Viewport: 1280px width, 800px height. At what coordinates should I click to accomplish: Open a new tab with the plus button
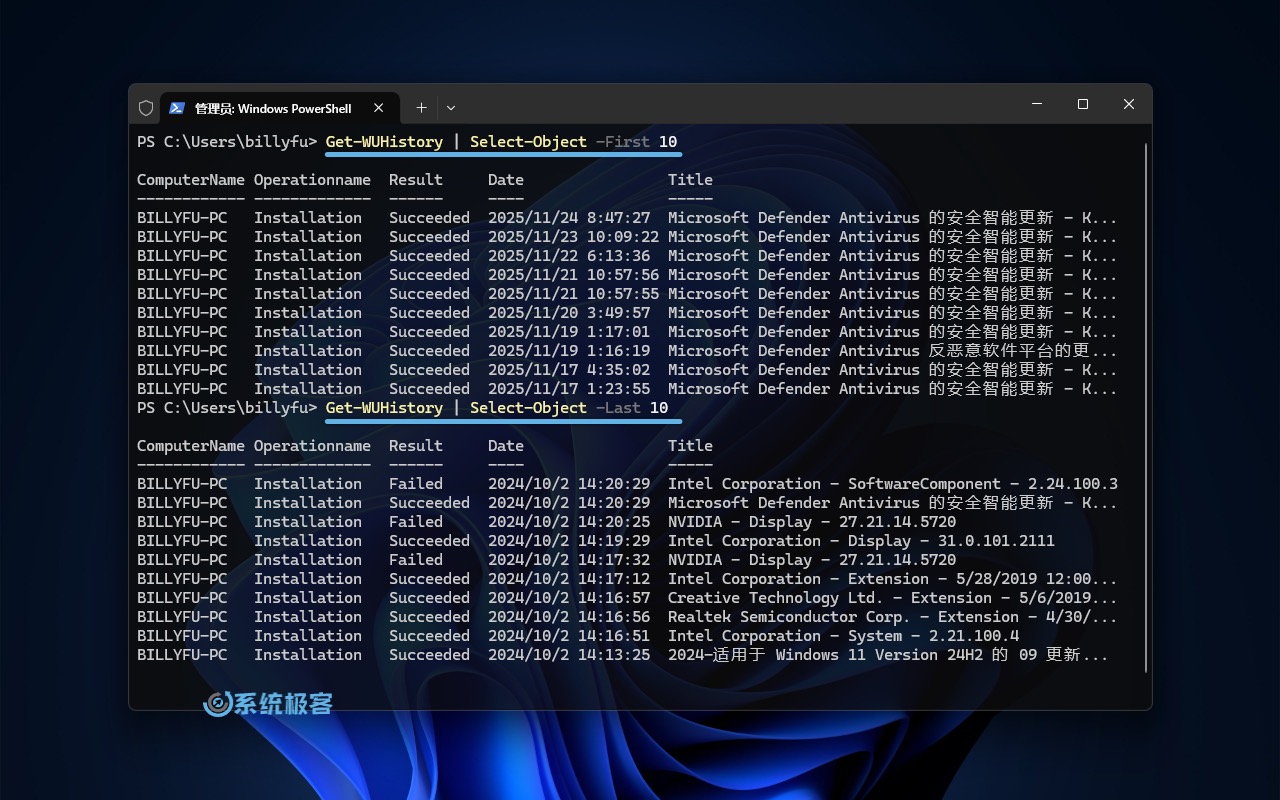click(421, 108)
